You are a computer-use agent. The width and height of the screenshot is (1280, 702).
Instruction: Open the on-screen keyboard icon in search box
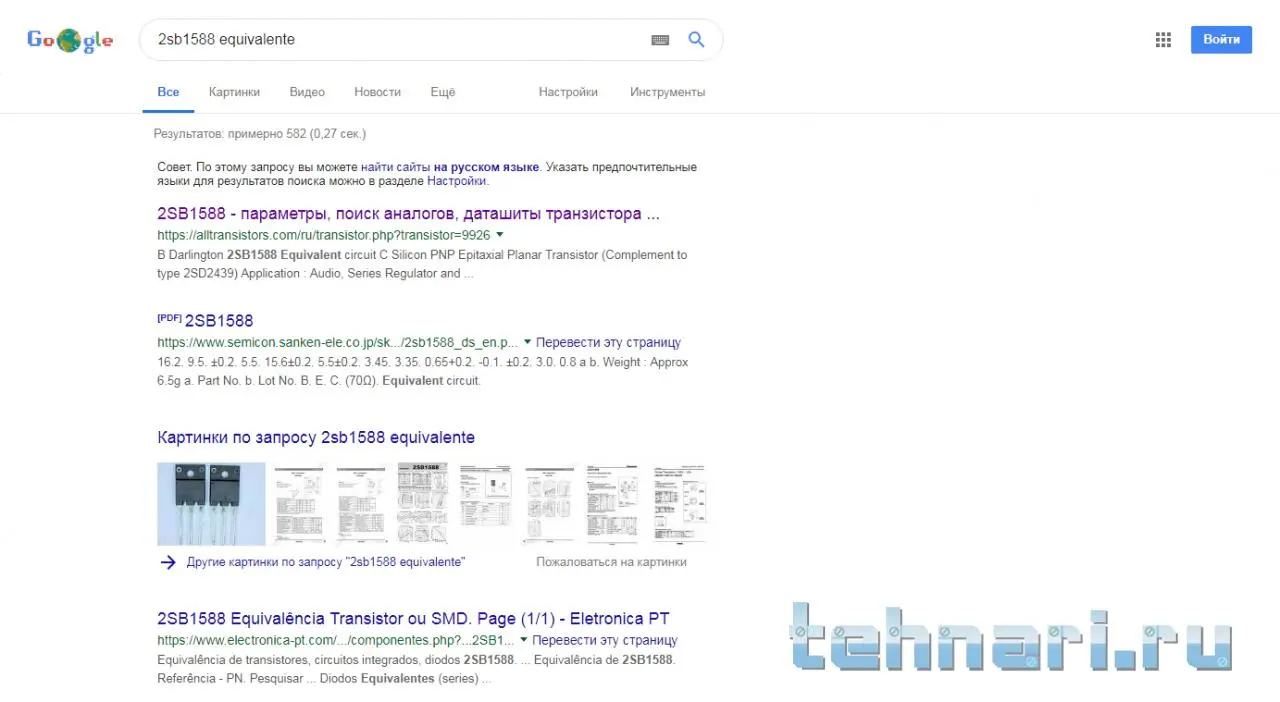[660, 40]
